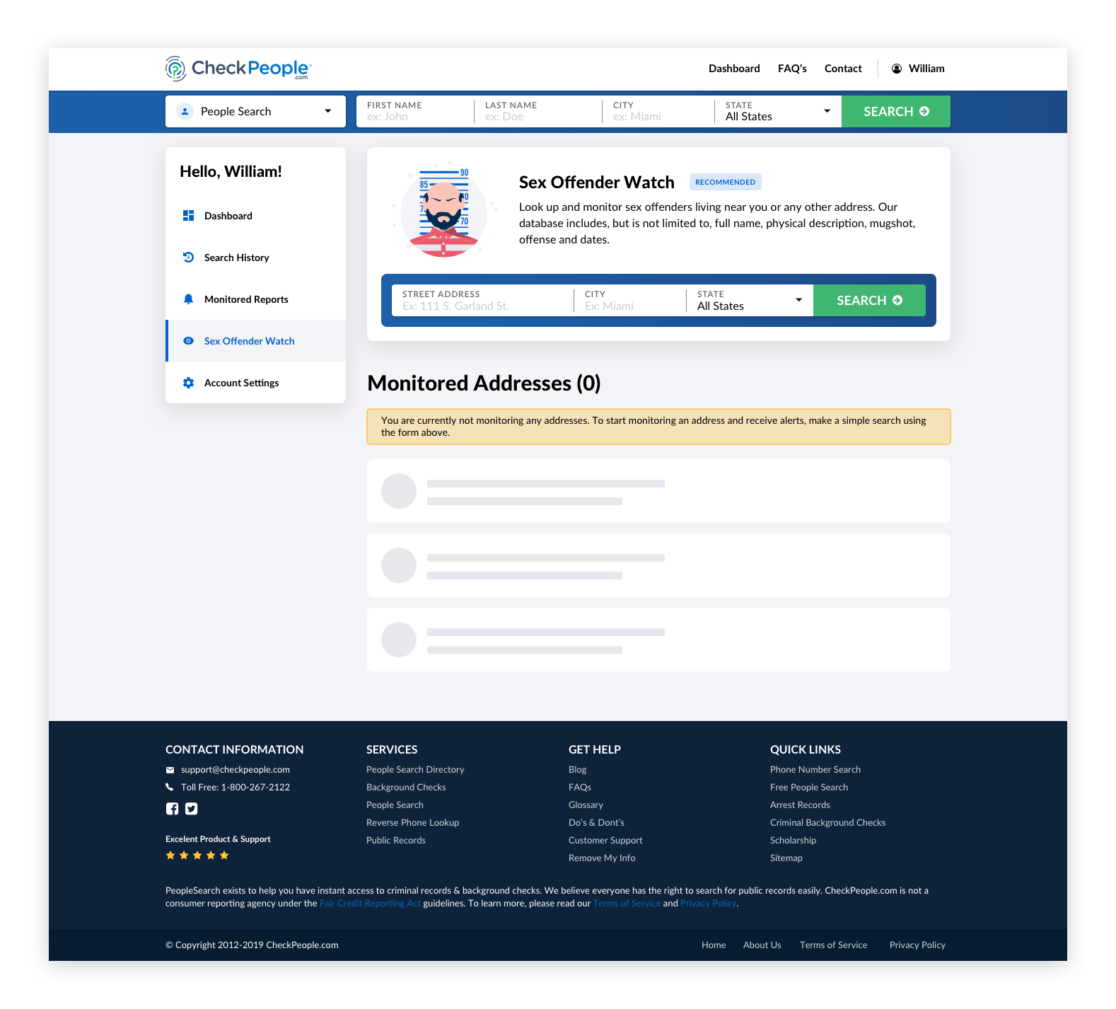Screen dimensions: 1116x1009
Task: Click the Account Settings gear icon
Action: [188, 383]
